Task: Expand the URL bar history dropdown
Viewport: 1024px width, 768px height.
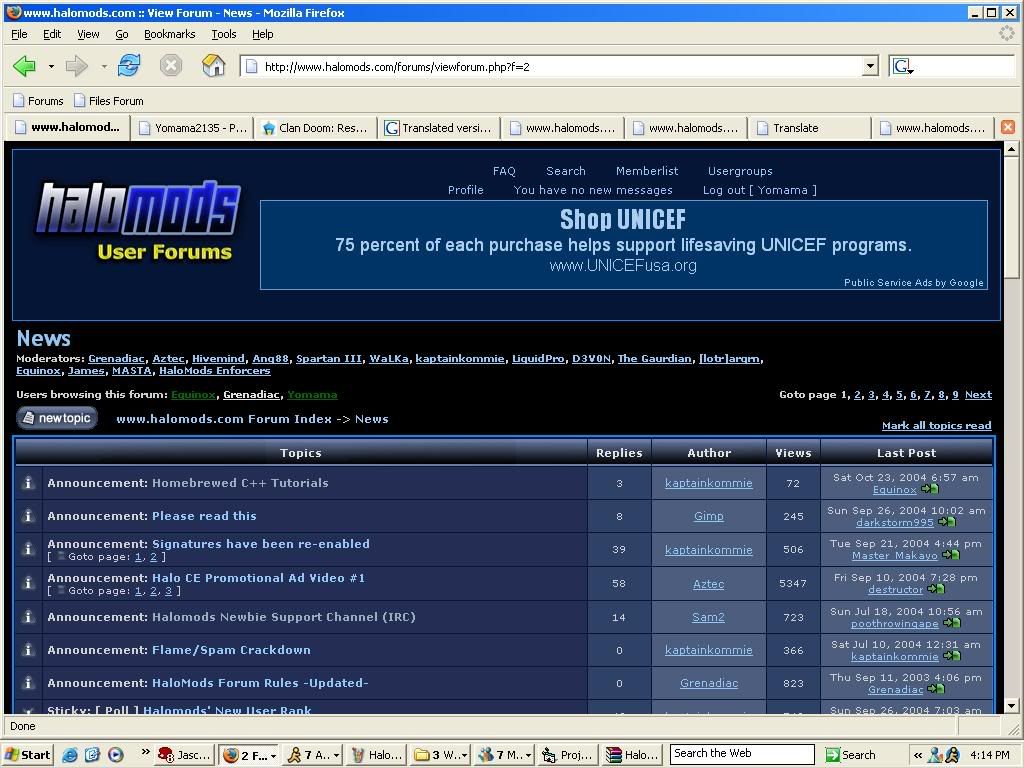Action: (870, 66)
